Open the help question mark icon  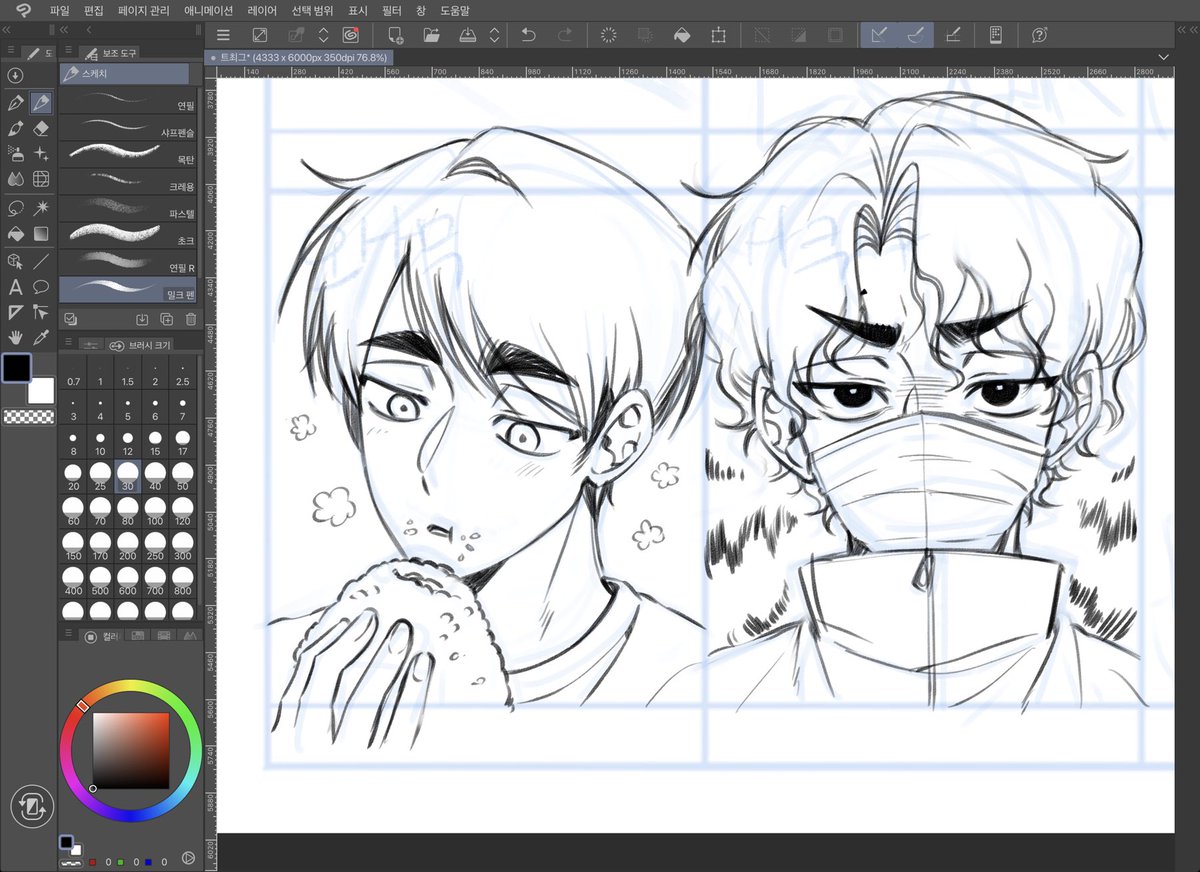click(x=1040, y=35)
